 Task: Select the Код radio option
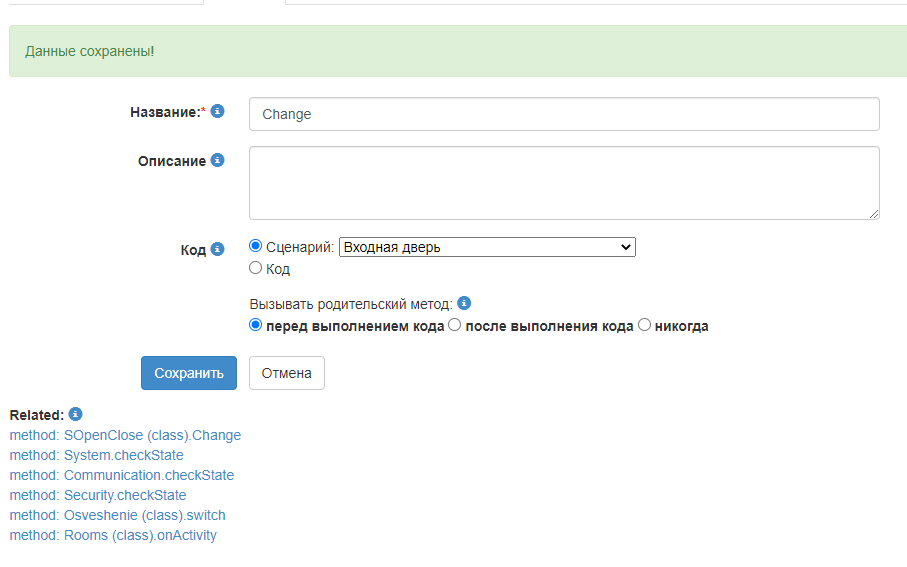pos(255,268)
